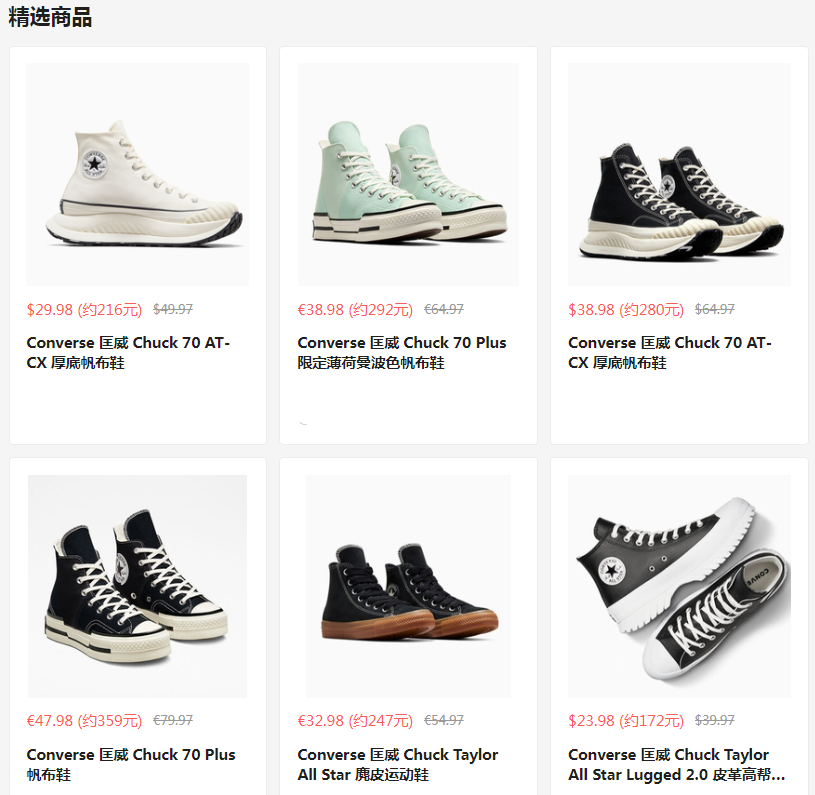Click the €32.98 (约247元) sale price
815x795 pixels.
355,721
